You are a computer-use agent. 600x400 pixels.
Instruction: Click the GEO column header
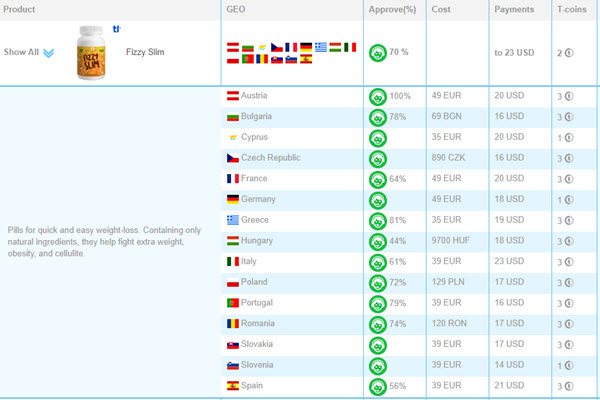pos(236,9)
